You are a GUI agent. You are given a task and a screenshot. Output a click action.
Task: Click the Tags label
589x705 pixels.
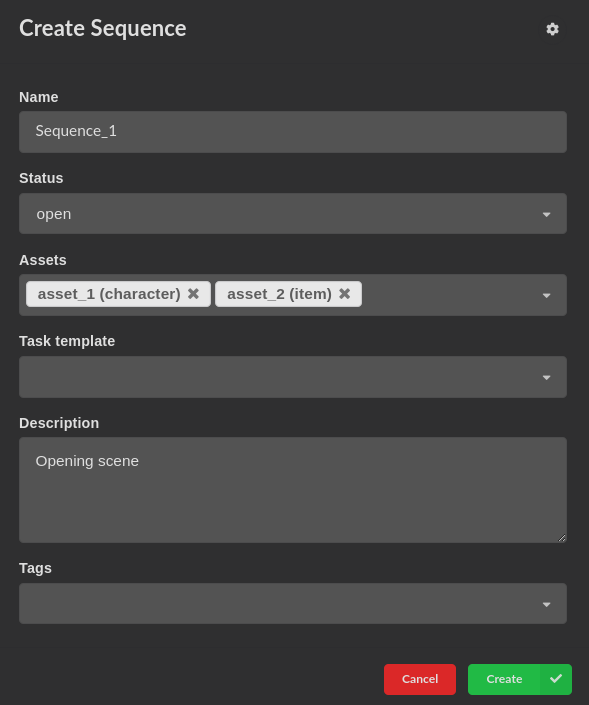[x=35, y=568]
